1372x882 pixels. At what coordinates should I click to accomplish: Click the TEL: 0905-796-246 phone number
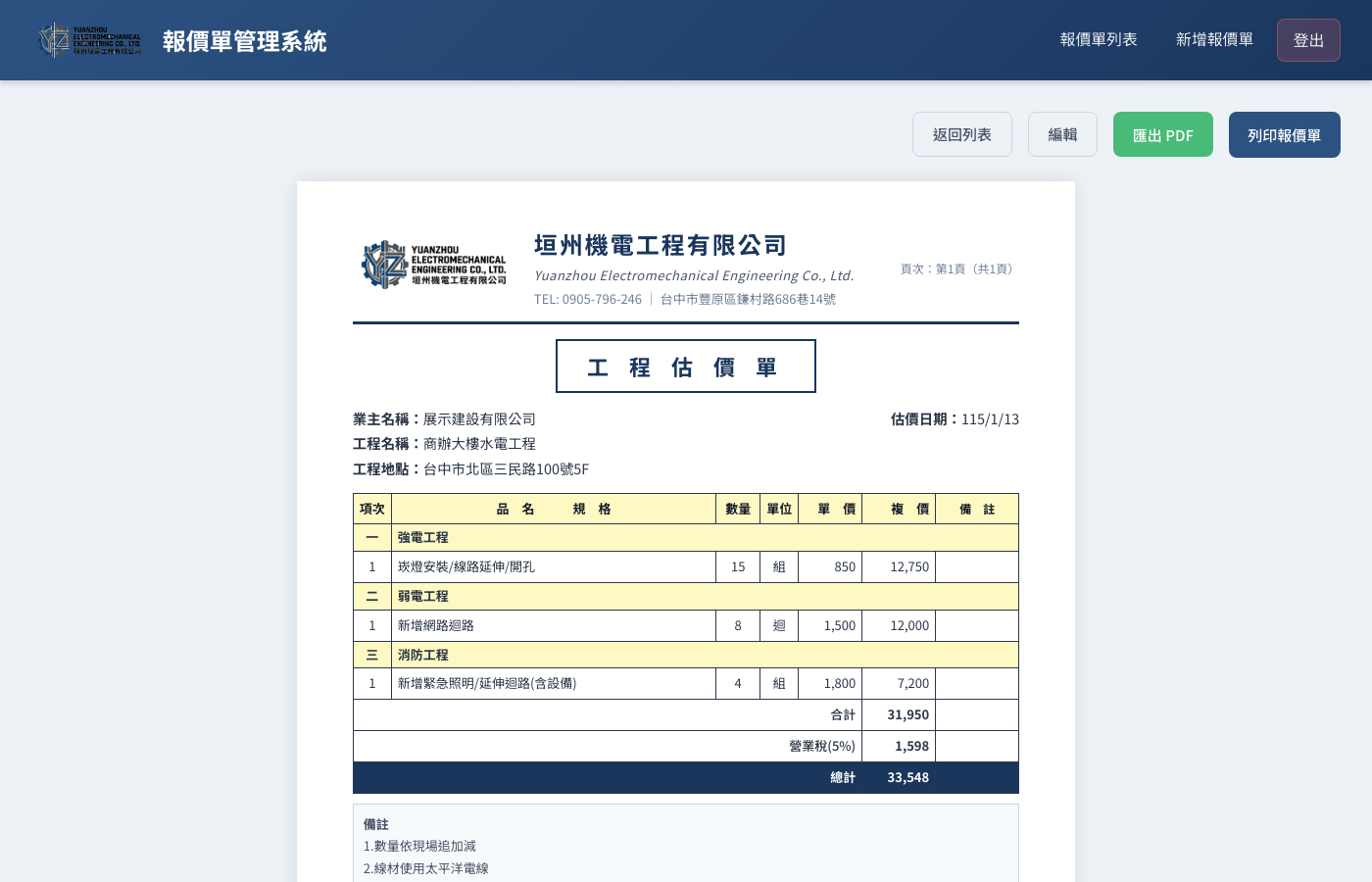588,299
